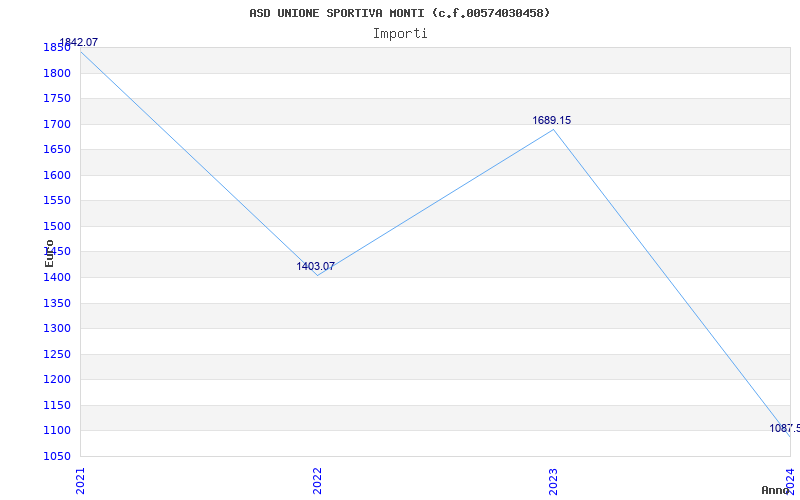Click the 1500 y-axis tick label

[57, 226]
